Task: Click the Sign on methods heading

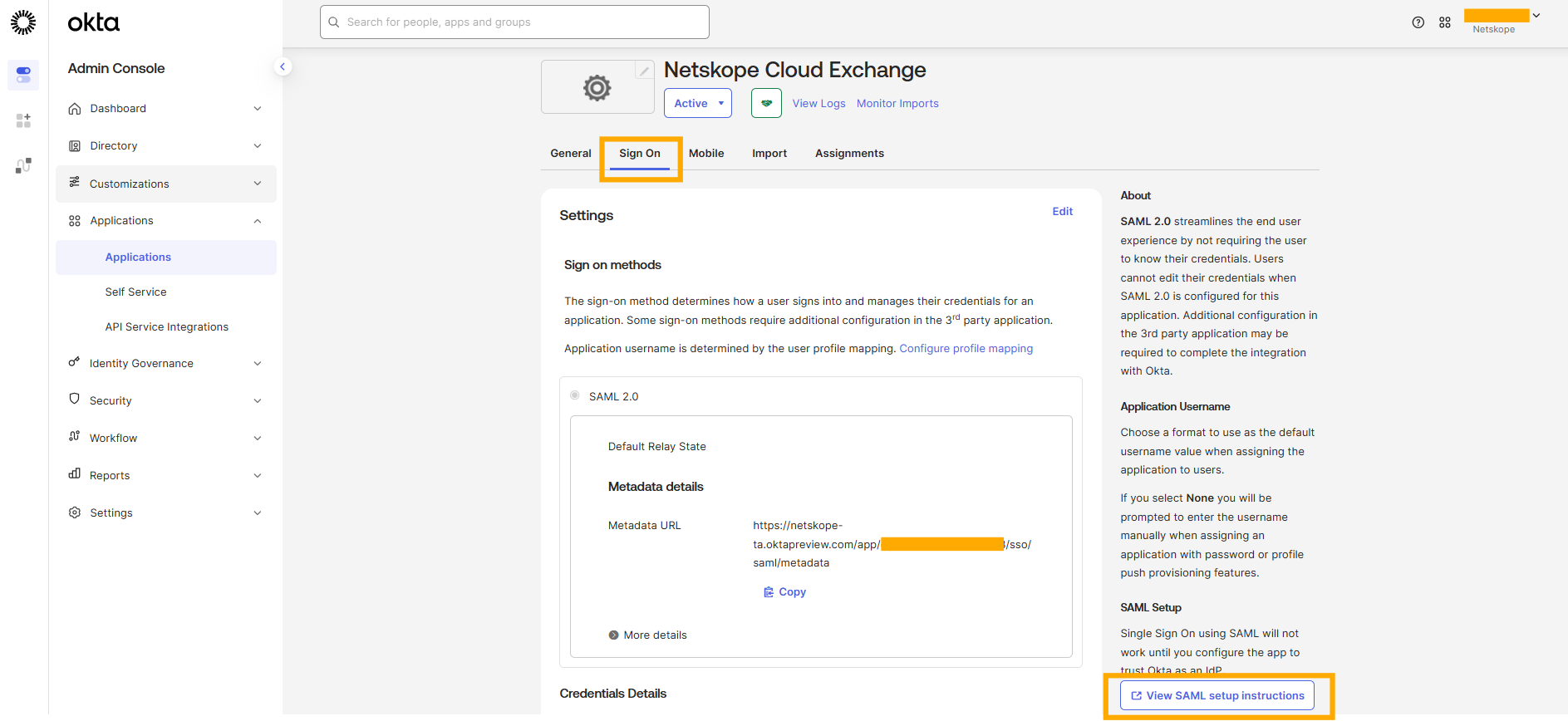Action: 612,265
